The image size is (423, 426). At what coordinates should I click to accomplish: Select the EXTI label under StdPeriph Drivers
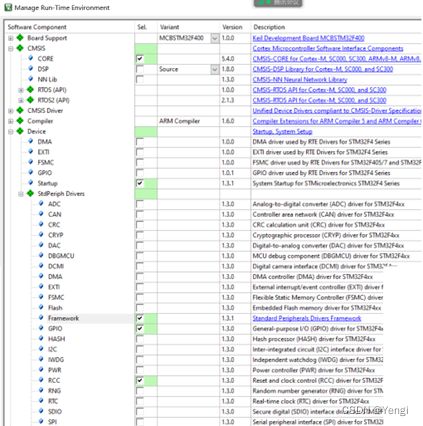[54, 287]
